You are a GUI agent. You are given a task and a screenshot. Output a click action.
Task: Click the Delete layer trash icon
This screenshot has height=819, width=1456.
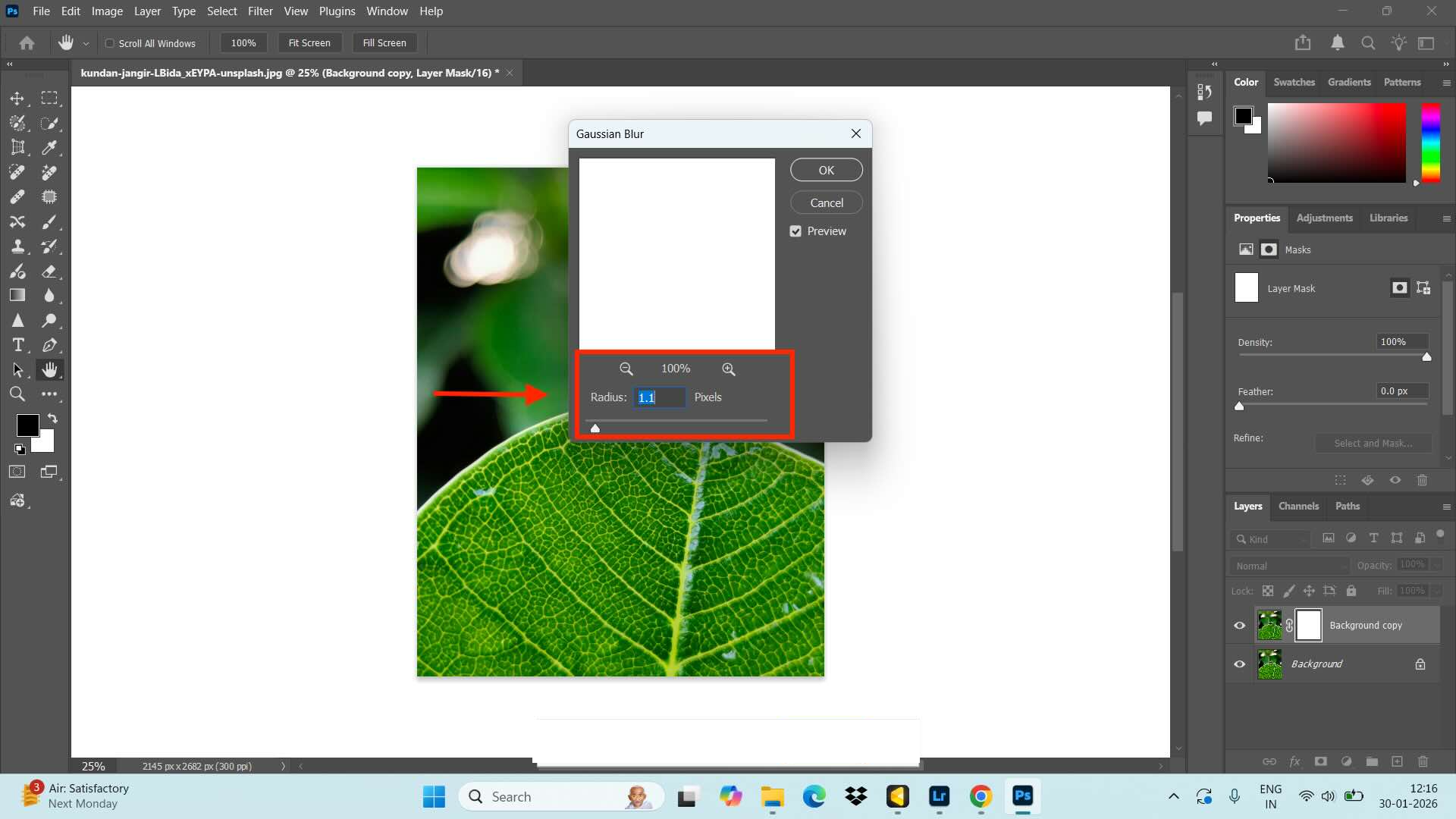coord(1422,762)
